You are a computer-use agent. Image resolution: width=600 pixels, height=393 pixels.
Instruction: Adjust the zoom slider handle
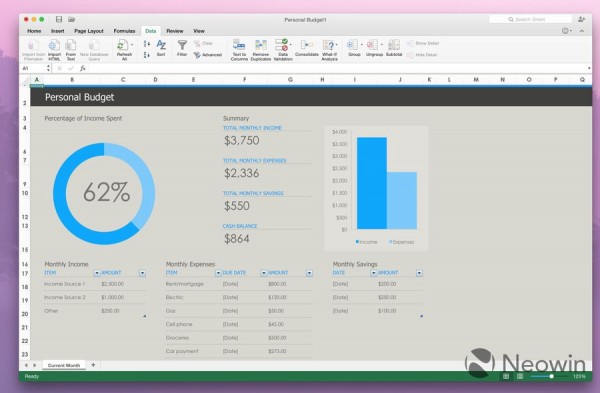coord(551,377)
